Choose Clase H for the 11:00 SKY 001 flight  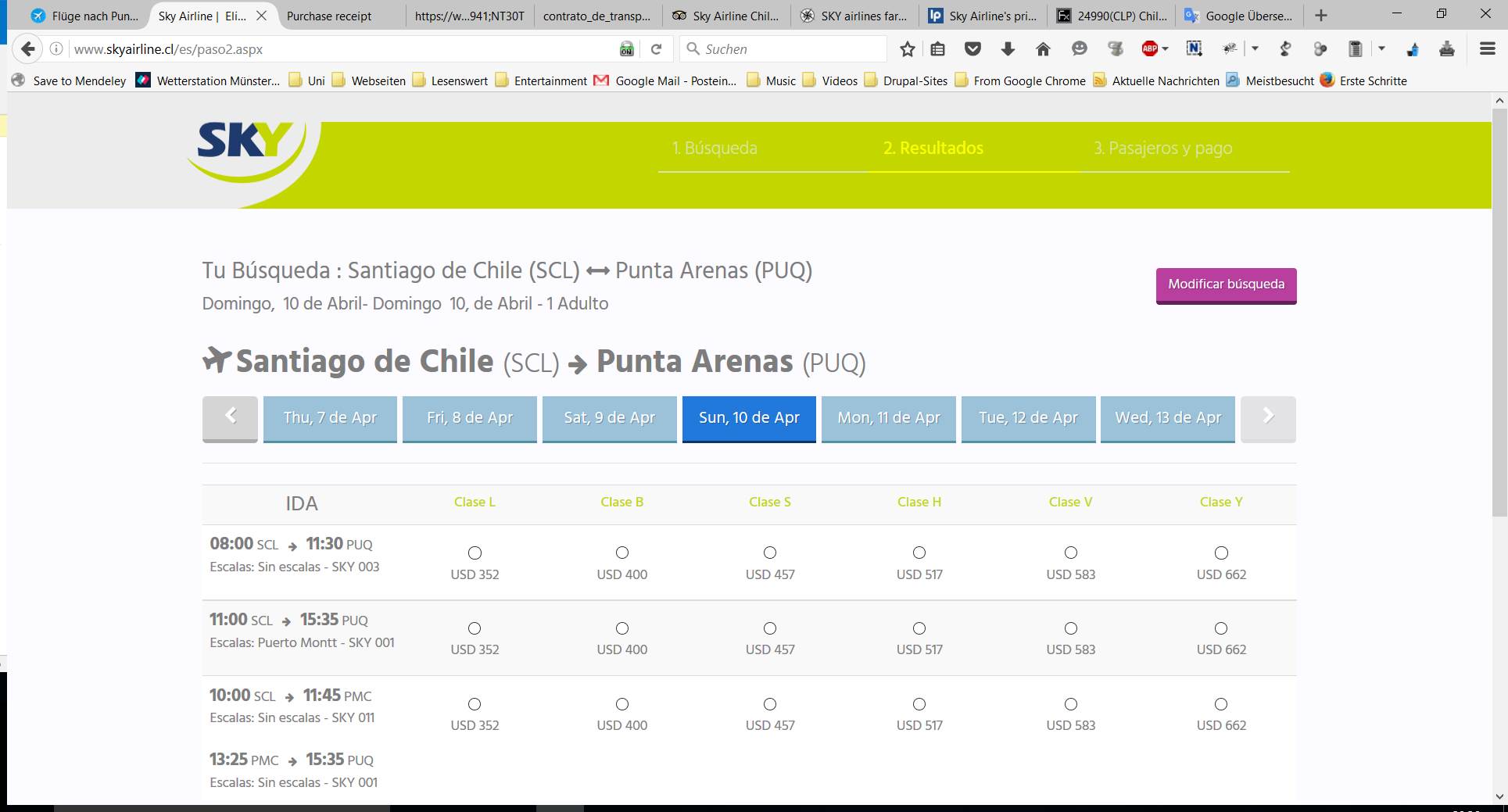tap(919, 628)
